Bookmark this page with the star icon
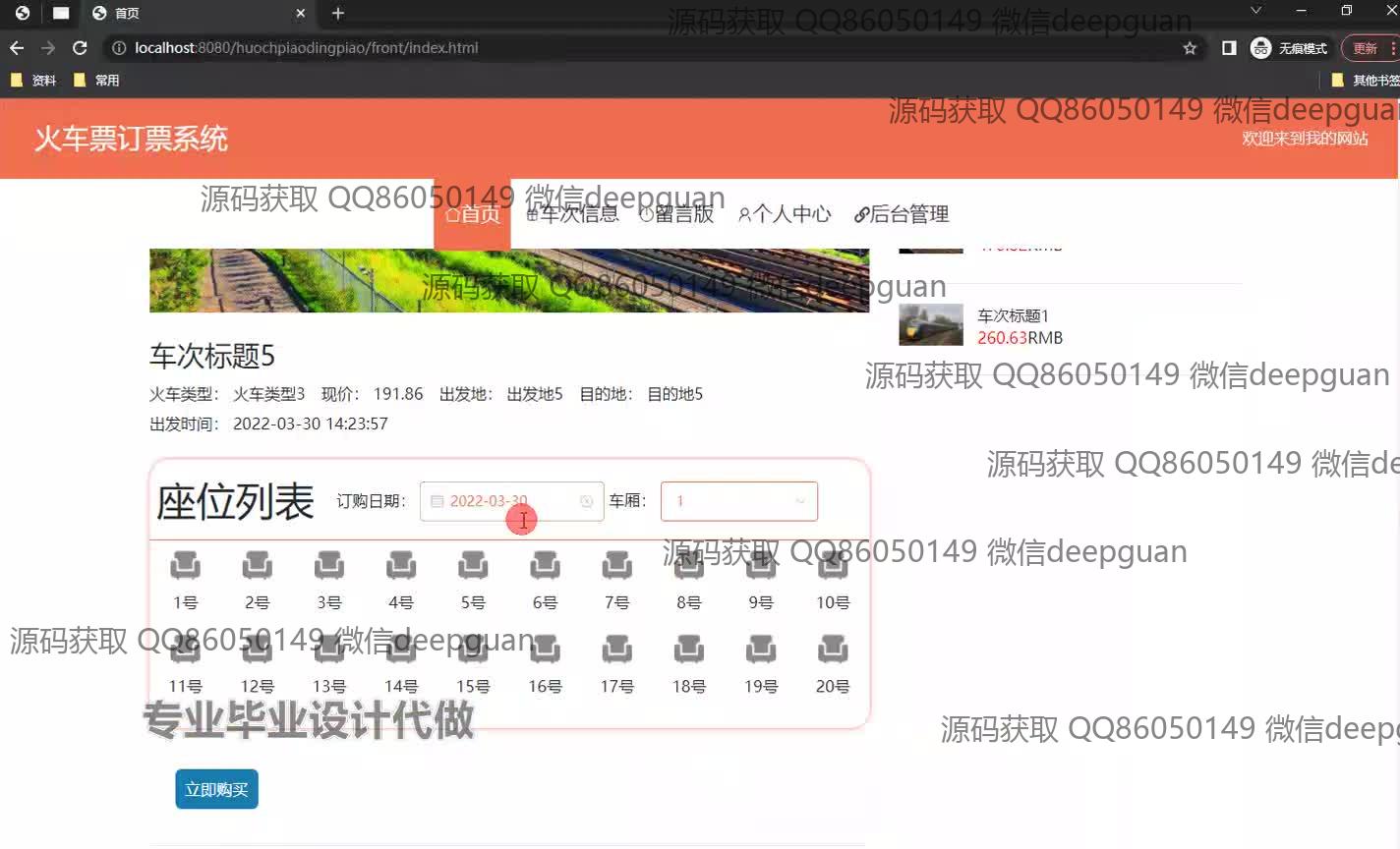 click(1190, 48)
